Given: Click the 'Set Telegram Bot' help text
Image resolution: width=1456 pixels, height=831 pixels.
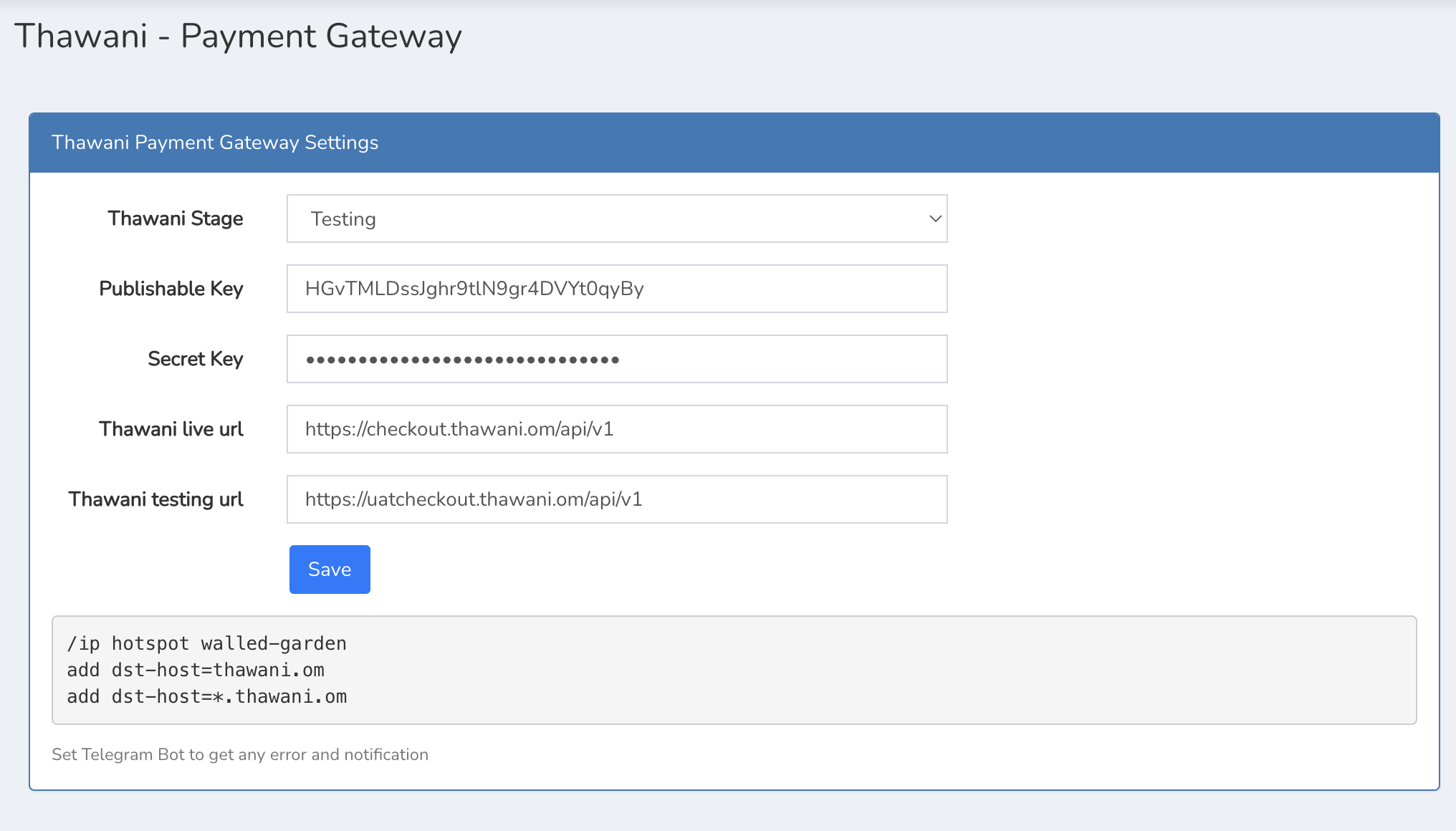Looking at the screenshot, I should tap(240, 754).
